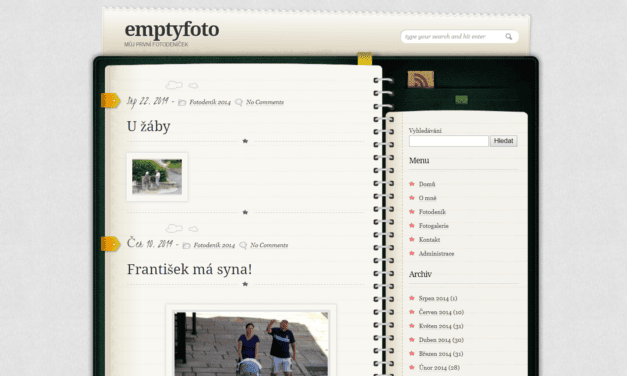627x376 pixels.
Task: Open O mně menu item
Action: pos(427,198)
